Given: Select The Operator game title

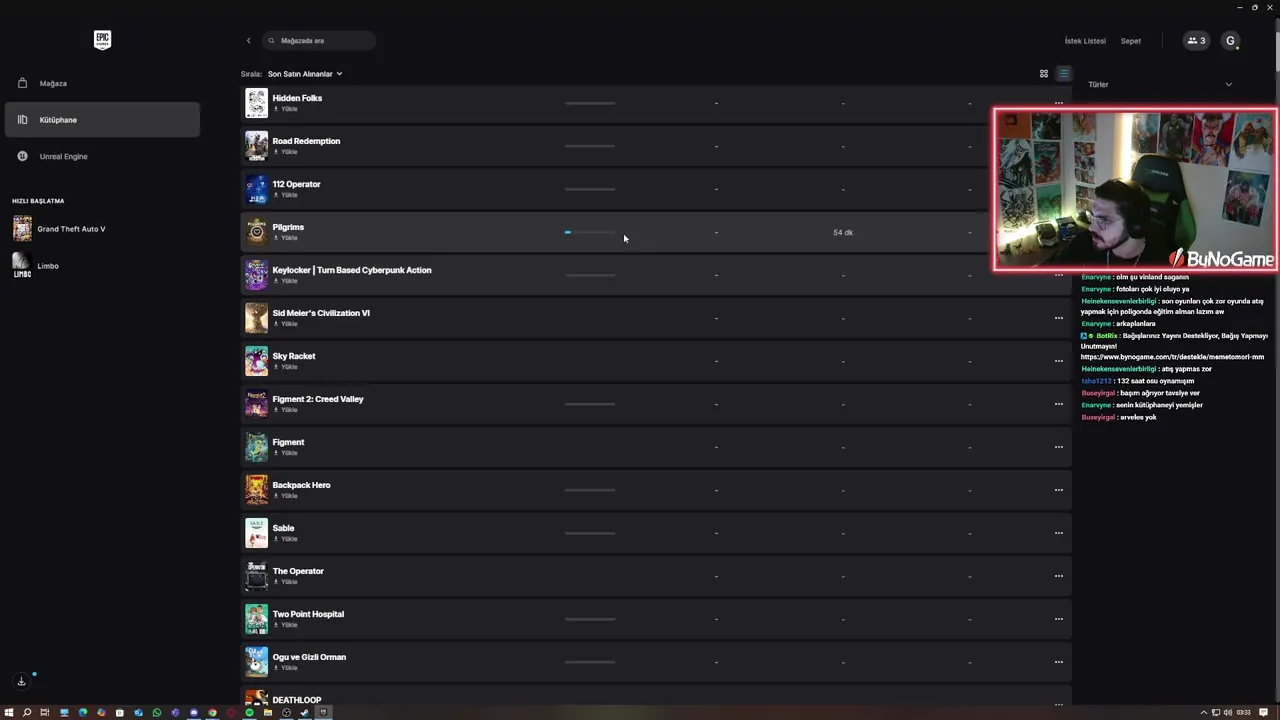Looking at the screenshot, I should pos(298,571).
